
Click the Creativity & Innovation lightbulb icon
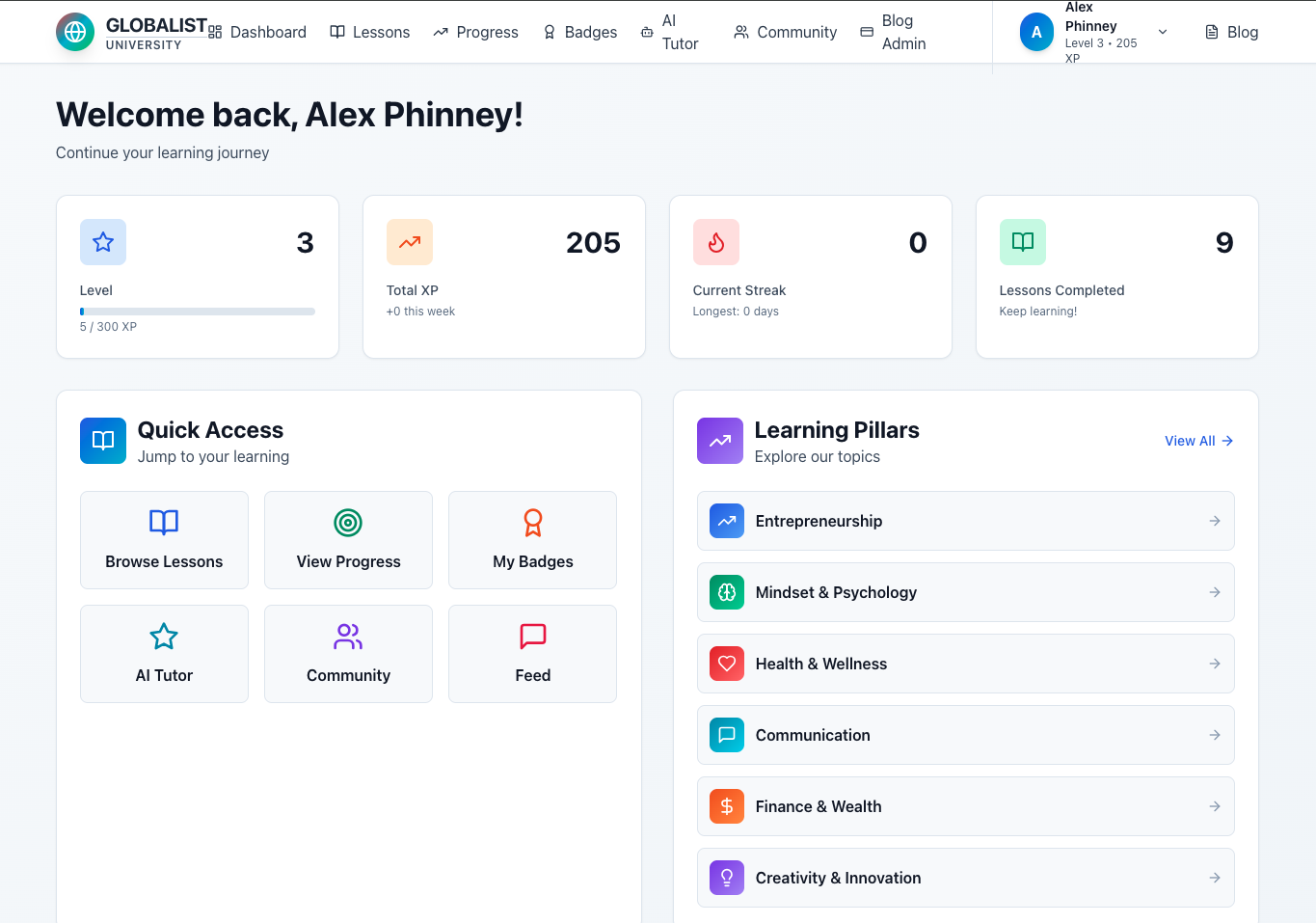pos(727,878)
